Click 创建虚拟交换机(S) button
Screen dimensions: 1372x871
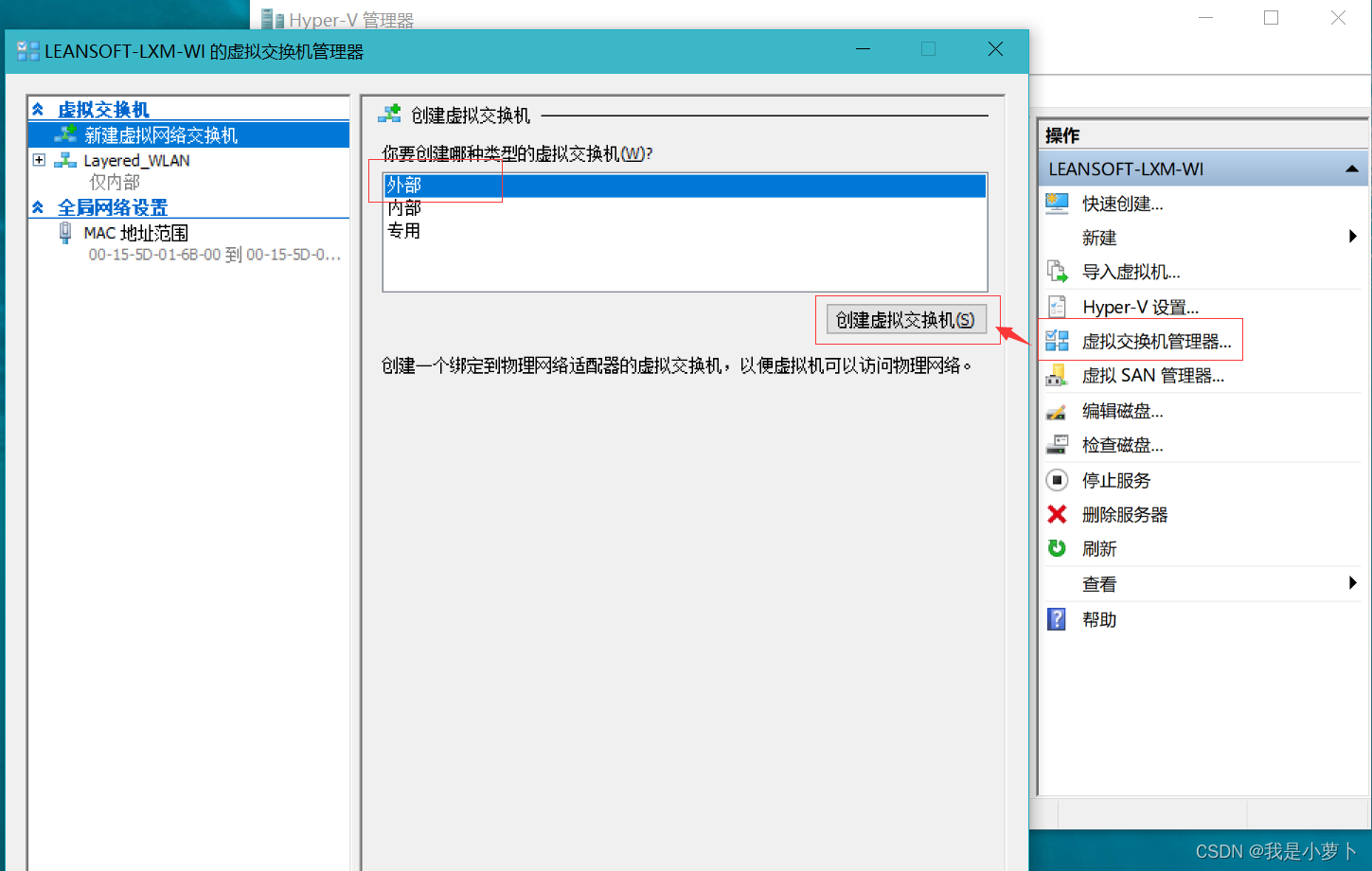(906, 319)
